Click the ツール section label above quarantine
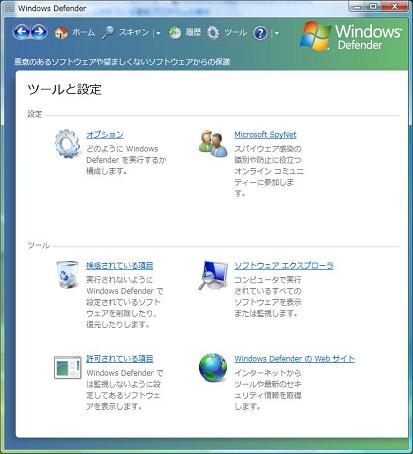 39,246
